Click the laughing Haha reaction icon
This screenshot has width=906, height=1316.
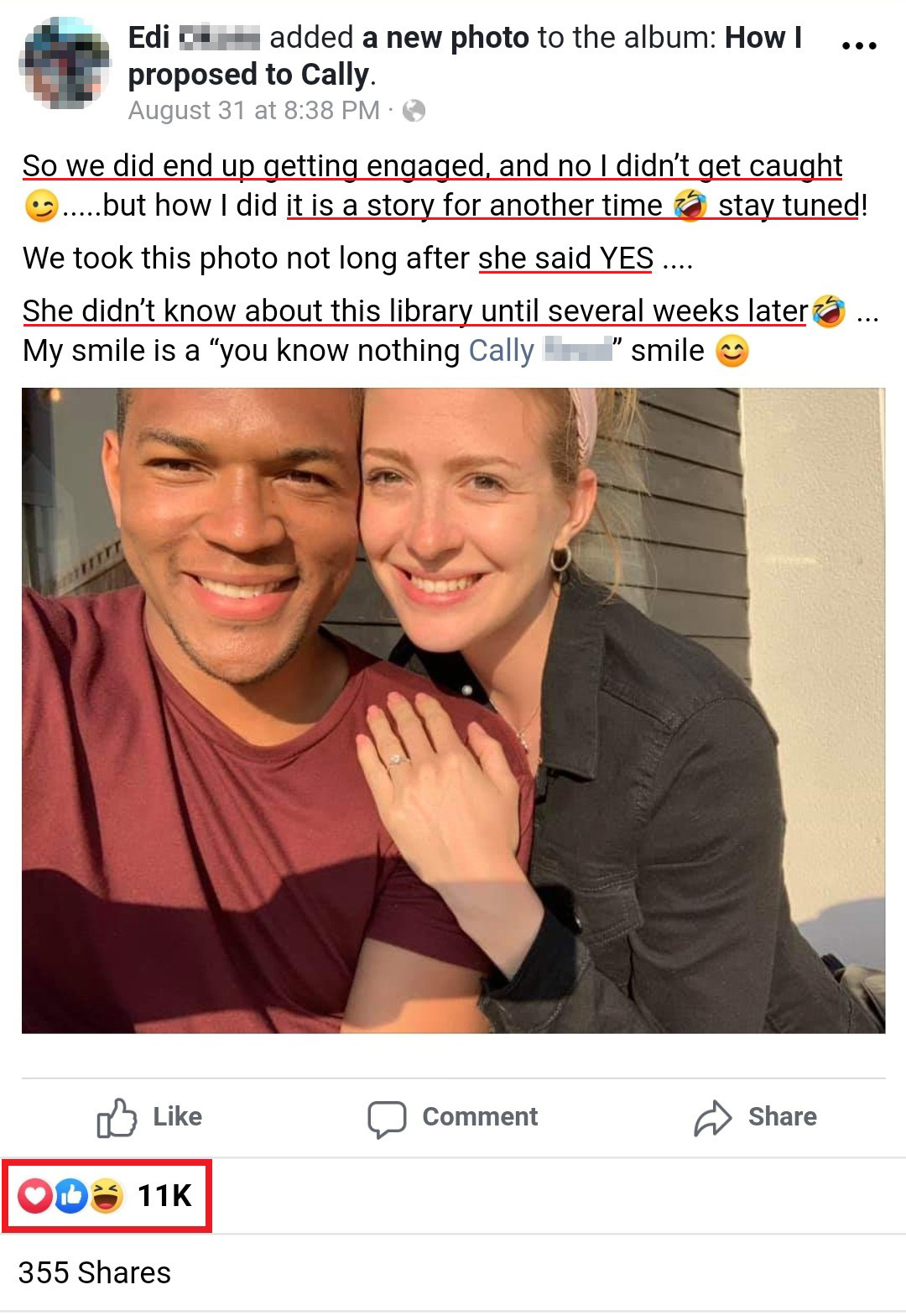(x=107, y=1195)
